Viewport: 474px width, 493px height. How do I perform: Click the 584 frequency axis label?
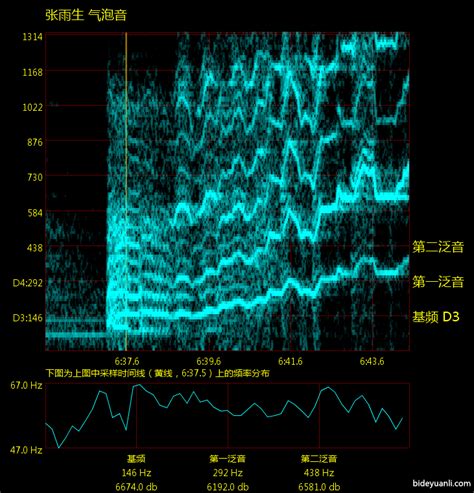35,213
